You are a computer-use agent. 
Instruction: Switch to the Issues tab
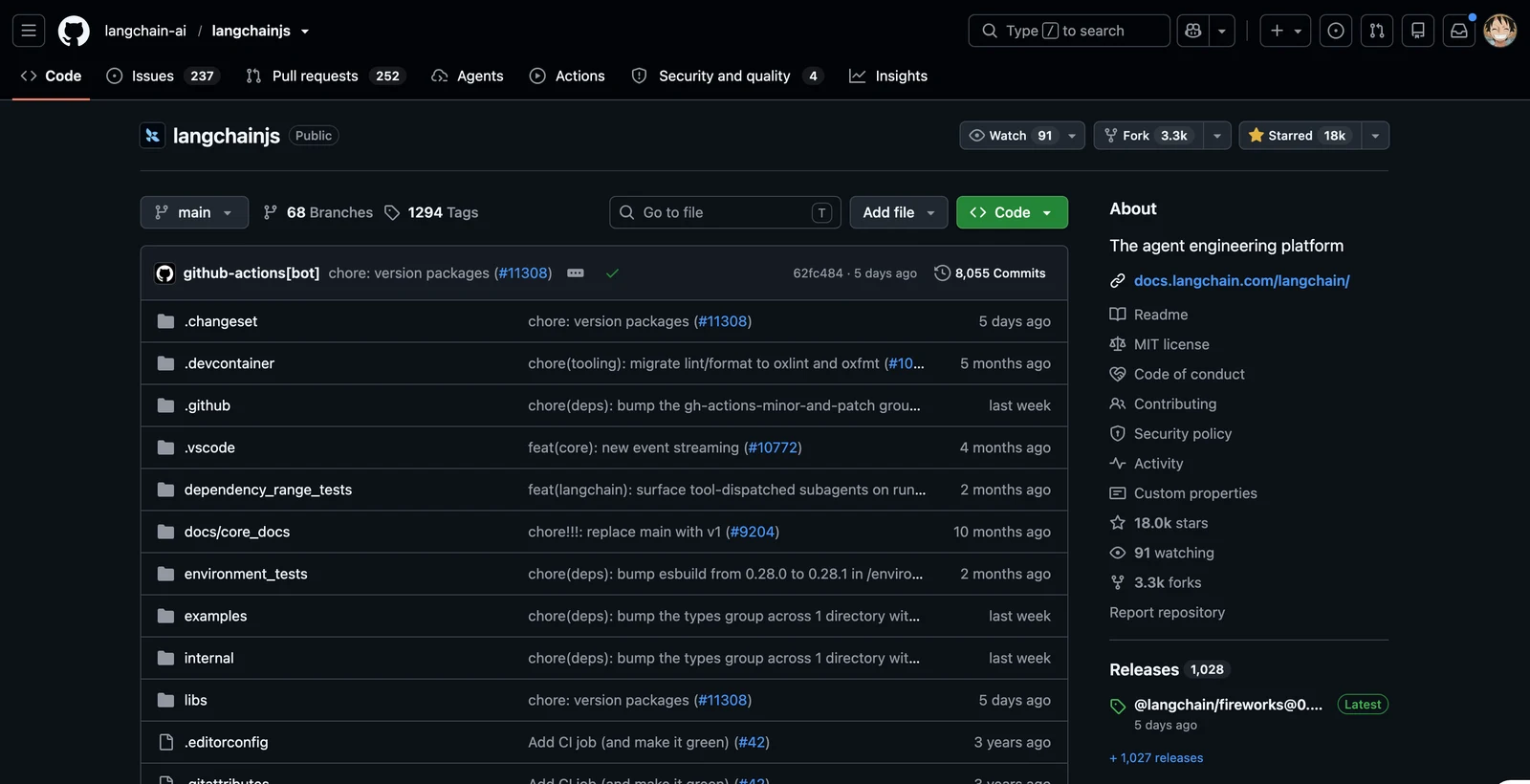(x=163, y=76)
